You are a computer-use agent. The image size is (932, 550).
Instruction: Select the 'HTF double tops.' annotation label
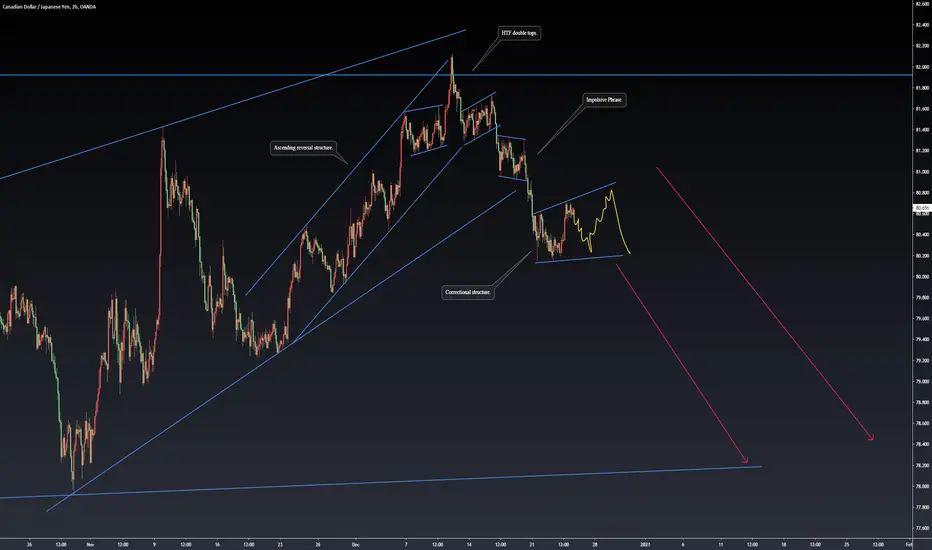point(519,33)
